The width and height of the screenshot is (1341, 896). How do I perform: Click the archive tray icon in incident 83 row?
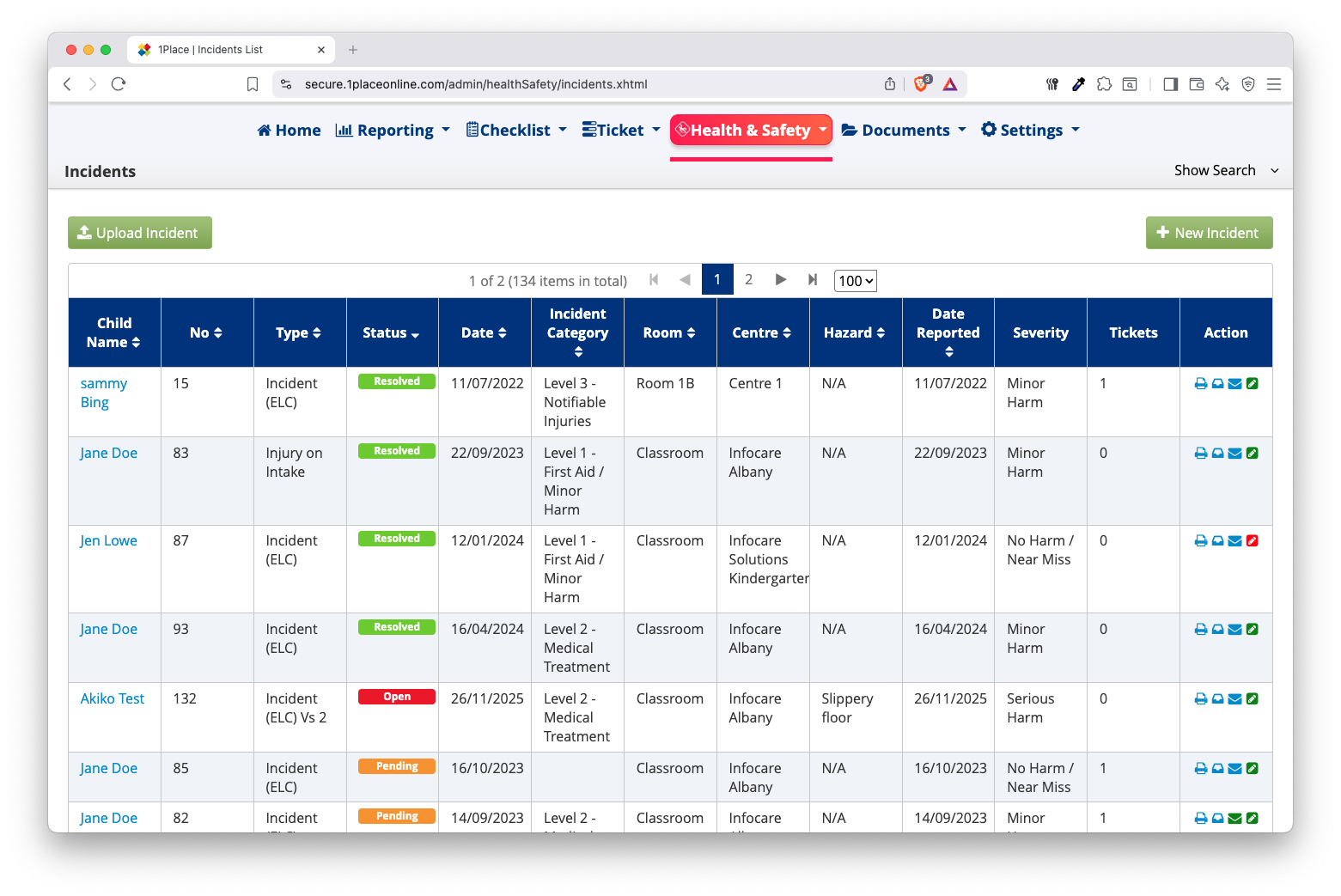(x=1217, y=454)
